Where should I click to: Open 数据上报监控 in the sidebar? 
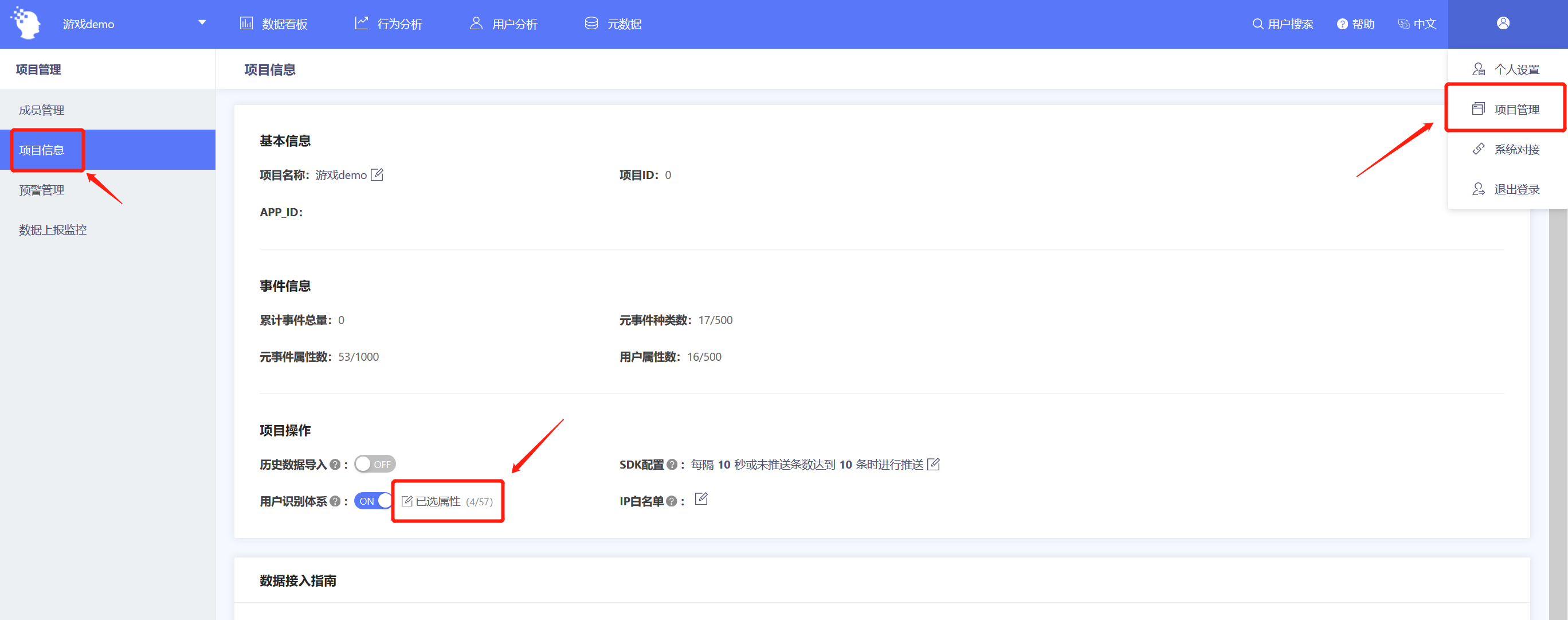point(108,229)
